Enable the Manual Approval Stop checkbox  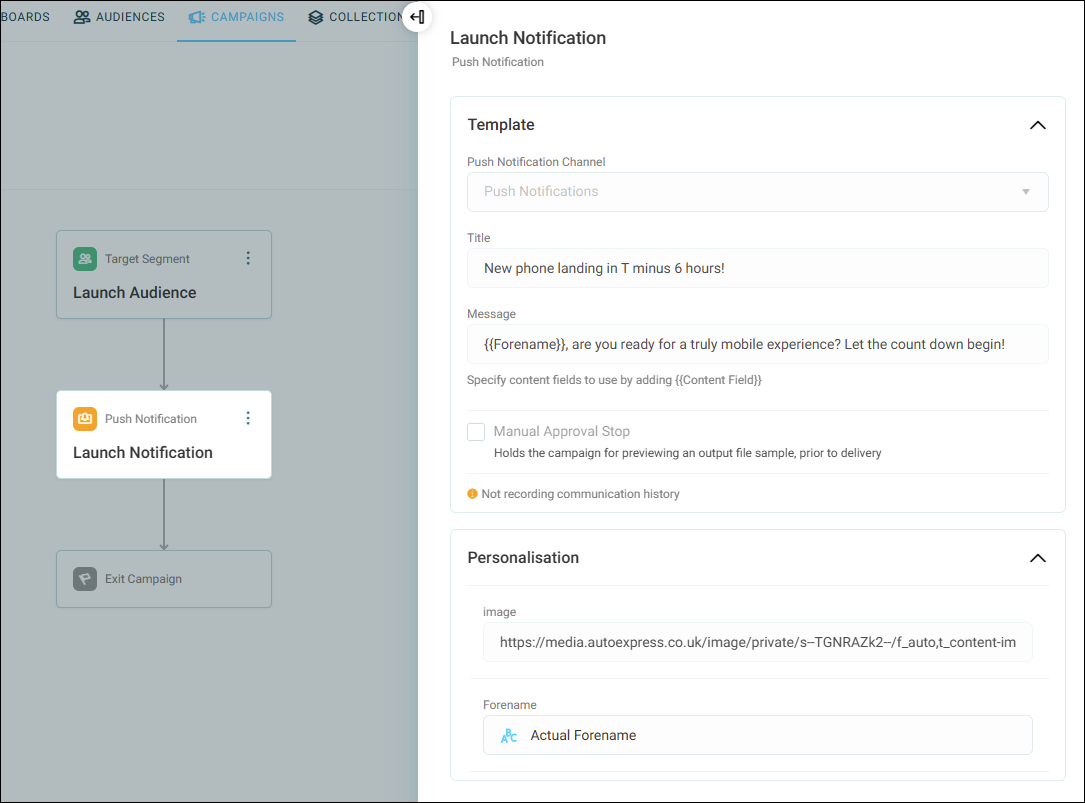pyautogui.click(x=476, y=432)
